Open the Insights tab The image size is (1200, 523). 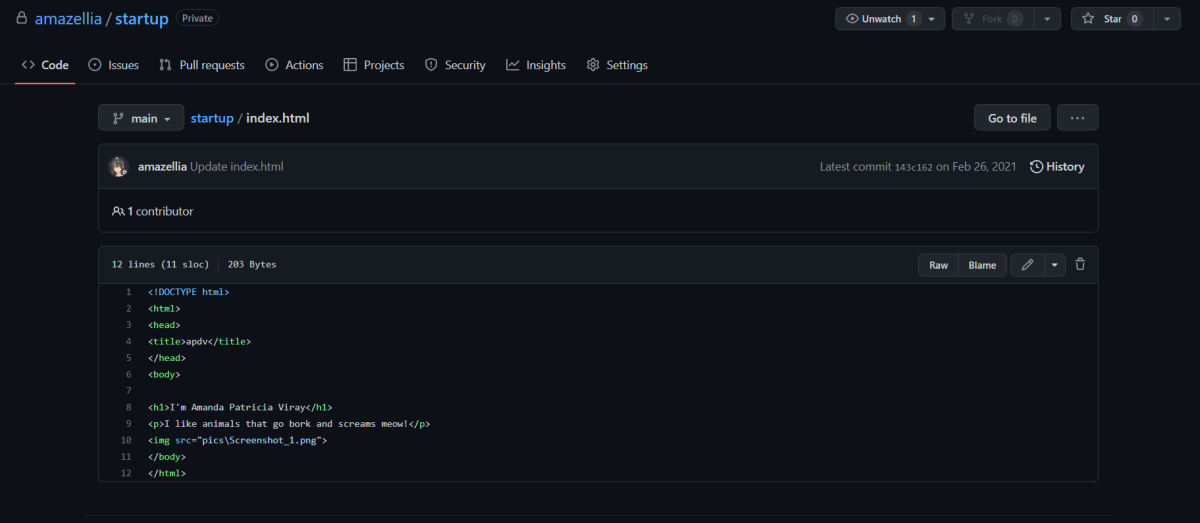536,65
